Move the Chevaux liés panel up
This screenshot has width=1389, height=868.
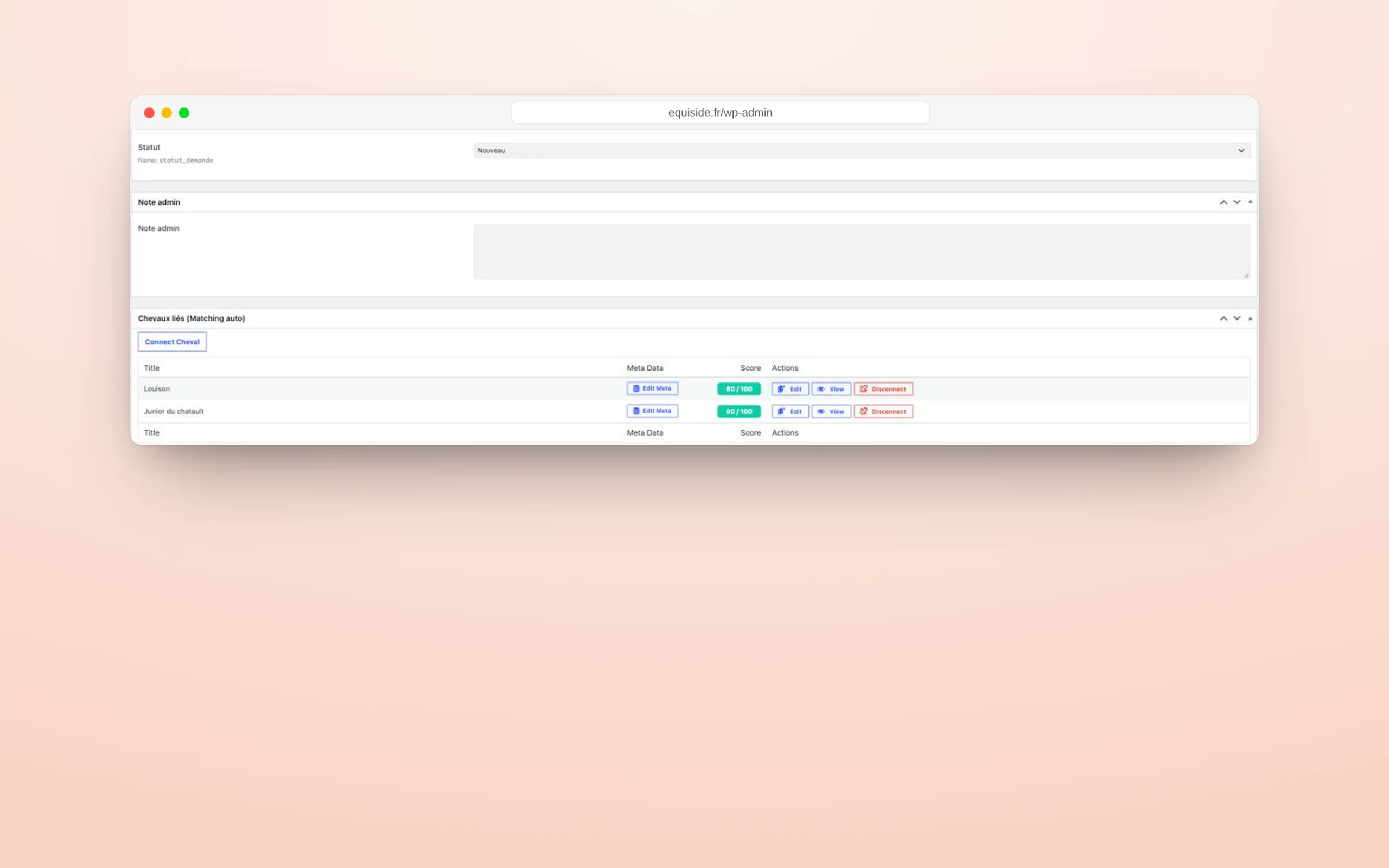(1223, 318)
